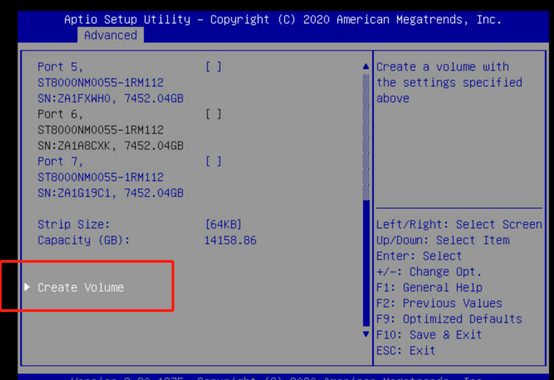Select the Create Volume entry

pos(81,287)
